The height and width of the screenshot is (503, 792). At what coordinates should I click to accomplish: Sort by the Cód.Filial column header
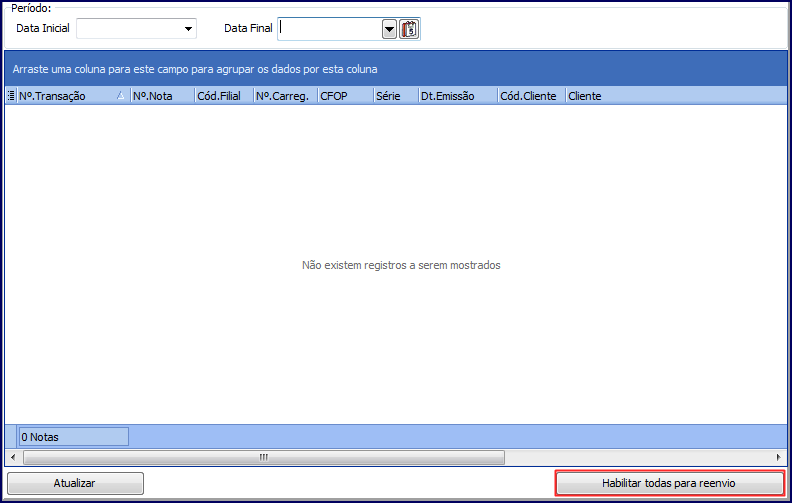pyautogui.click(x=224, y=95)
